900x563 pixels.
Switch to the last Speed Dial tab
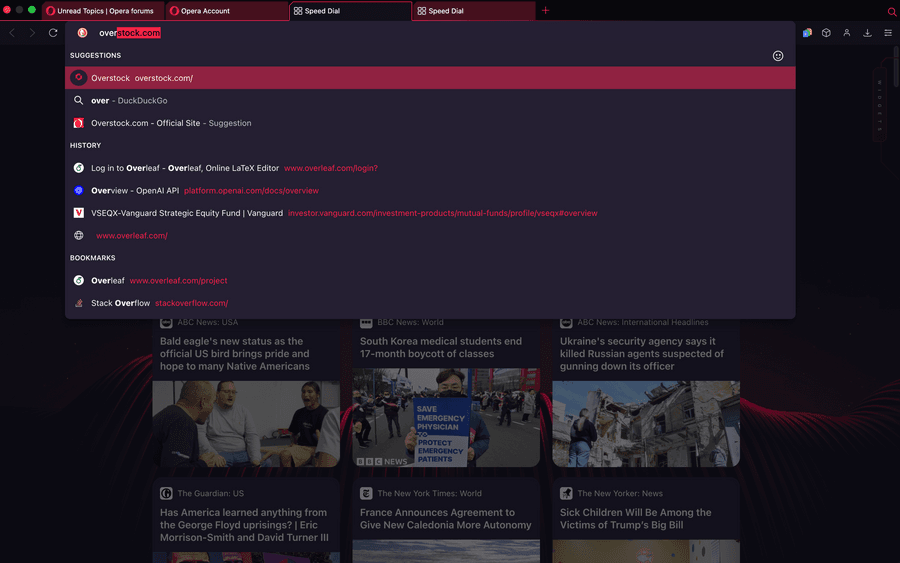click(x=474, y=11)
